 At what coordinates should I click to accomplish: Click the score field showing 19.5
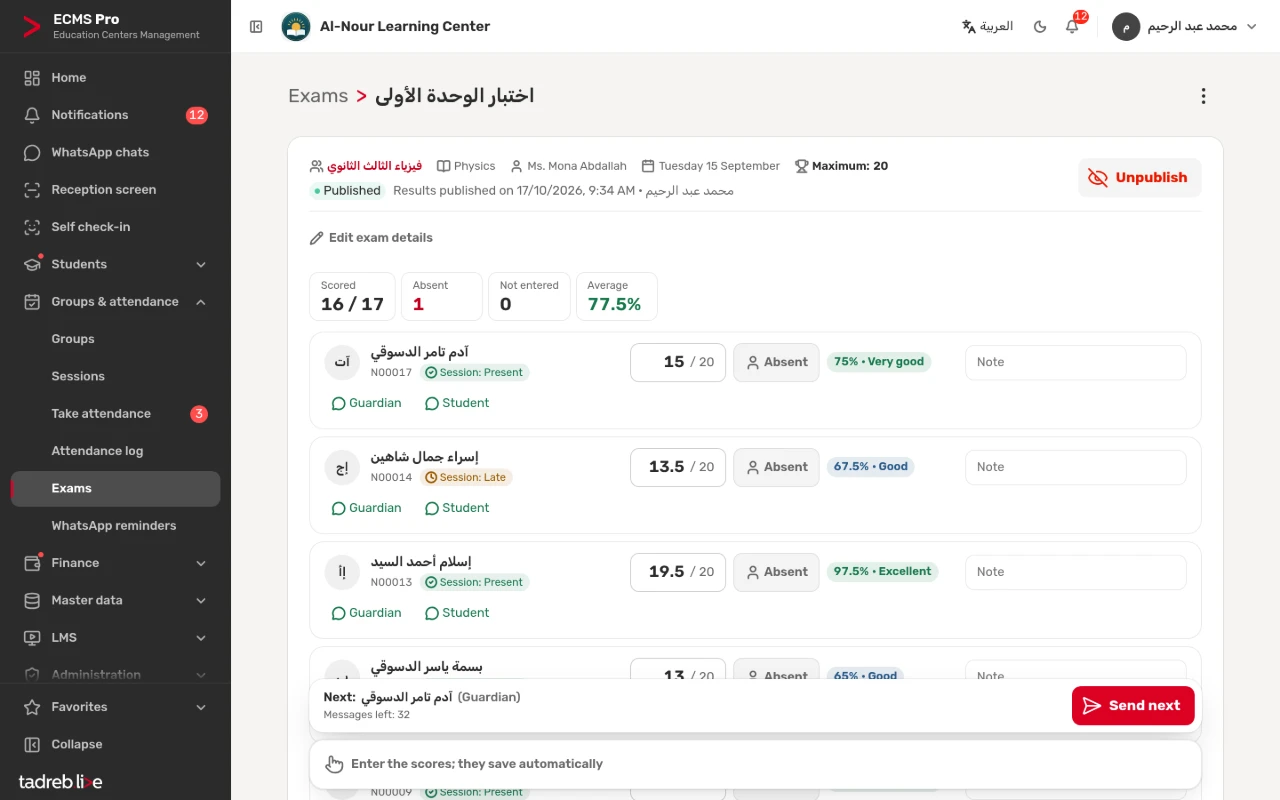678,572
